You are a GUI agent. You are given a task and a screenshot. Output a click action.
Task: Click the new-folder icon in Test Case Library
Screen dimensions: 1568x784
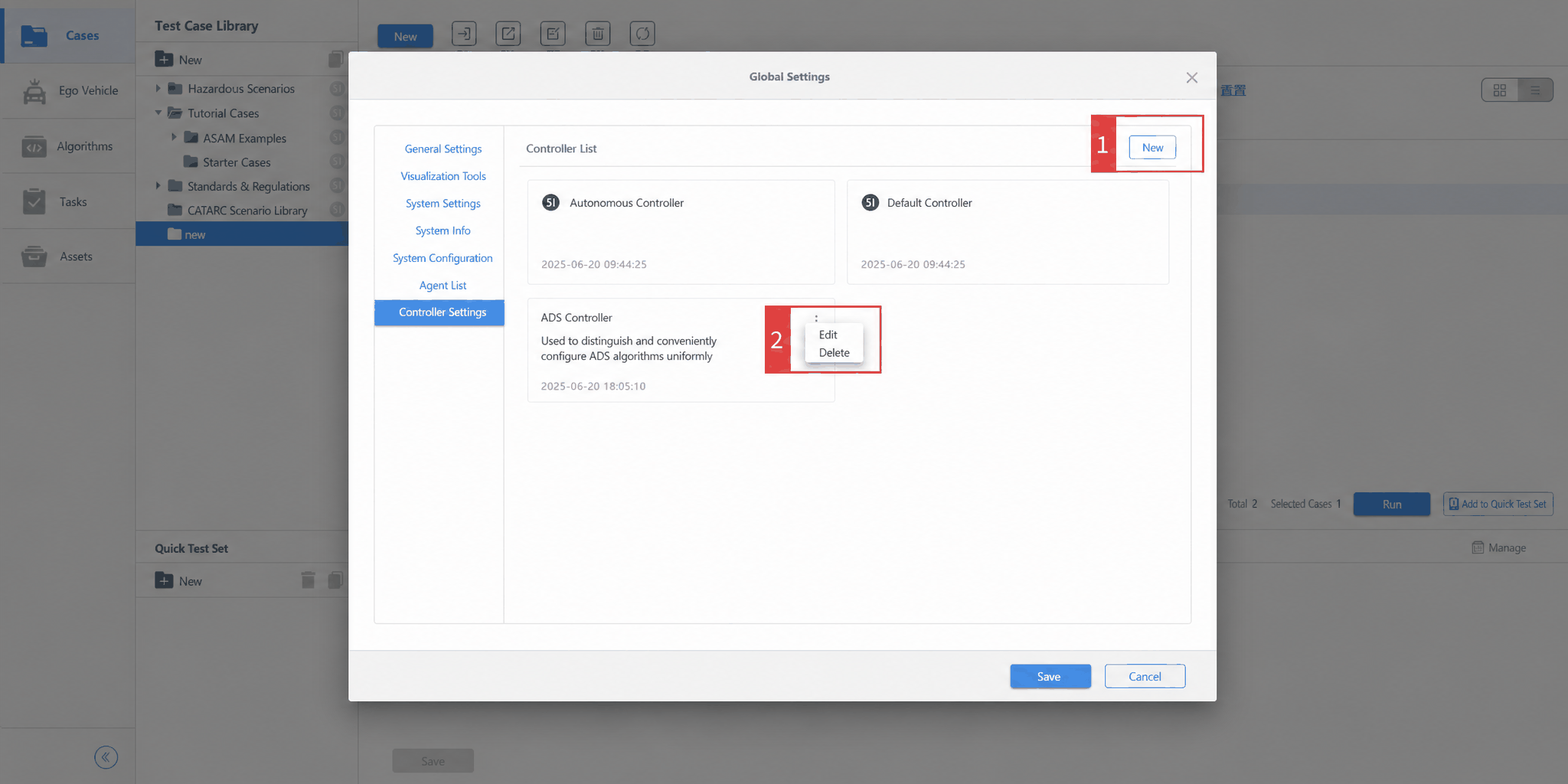point(164,59)
